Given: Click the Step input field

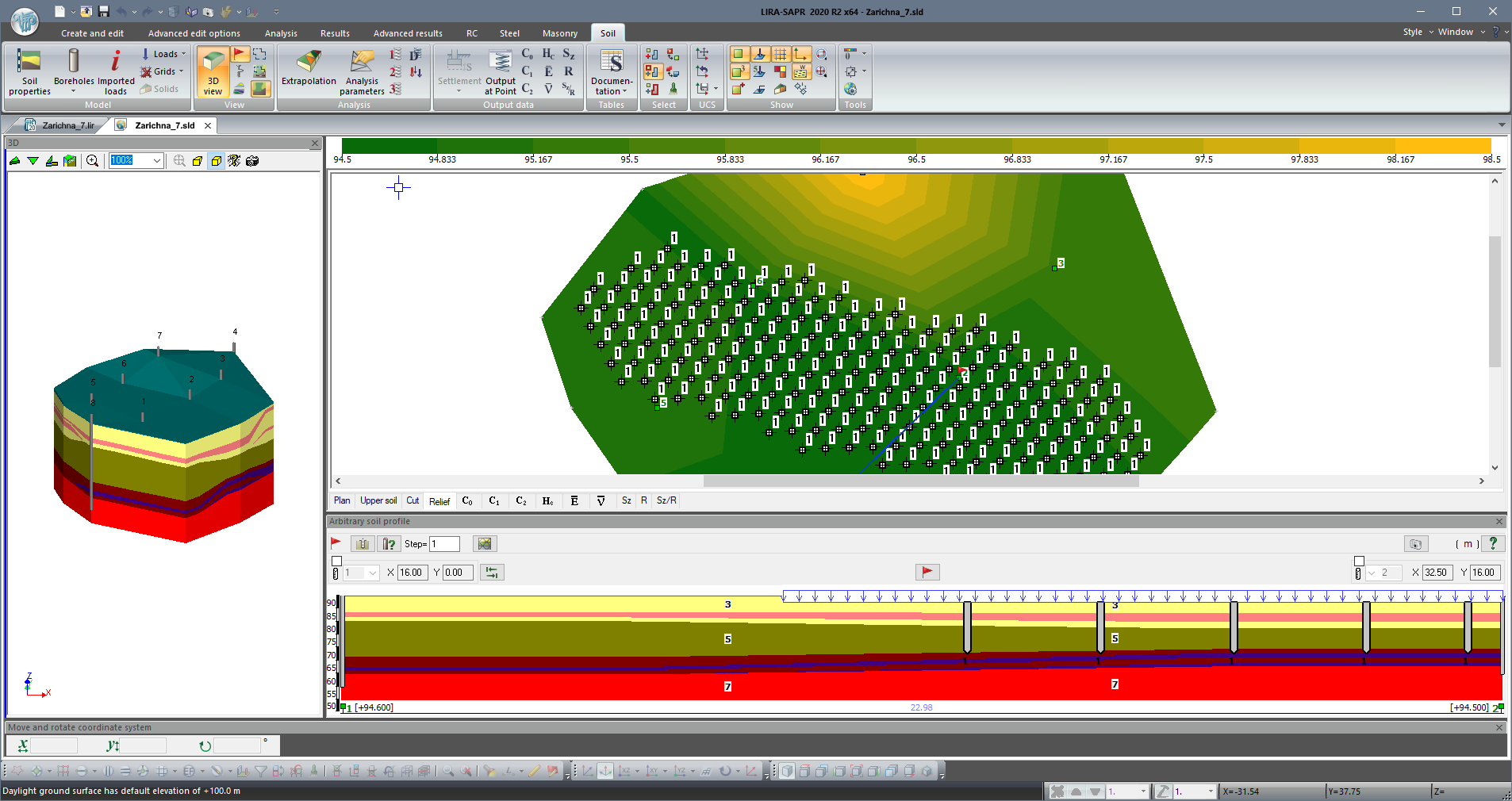Looking at the screenshot, I should pos(444,543).
